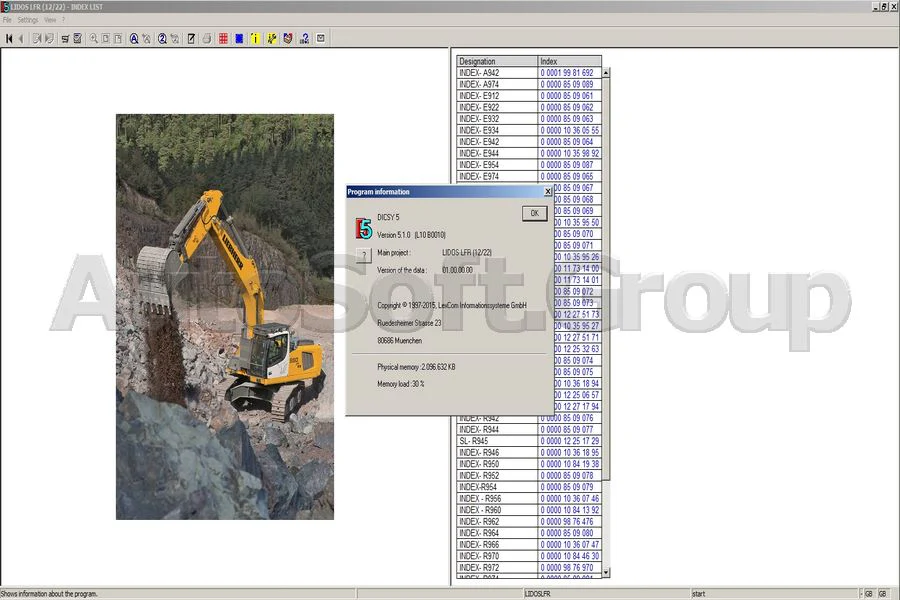Click the Liebherr excavator image
The width and height of the screenshot is (900, 600).
pyautogui.click(x=225, y=316)
